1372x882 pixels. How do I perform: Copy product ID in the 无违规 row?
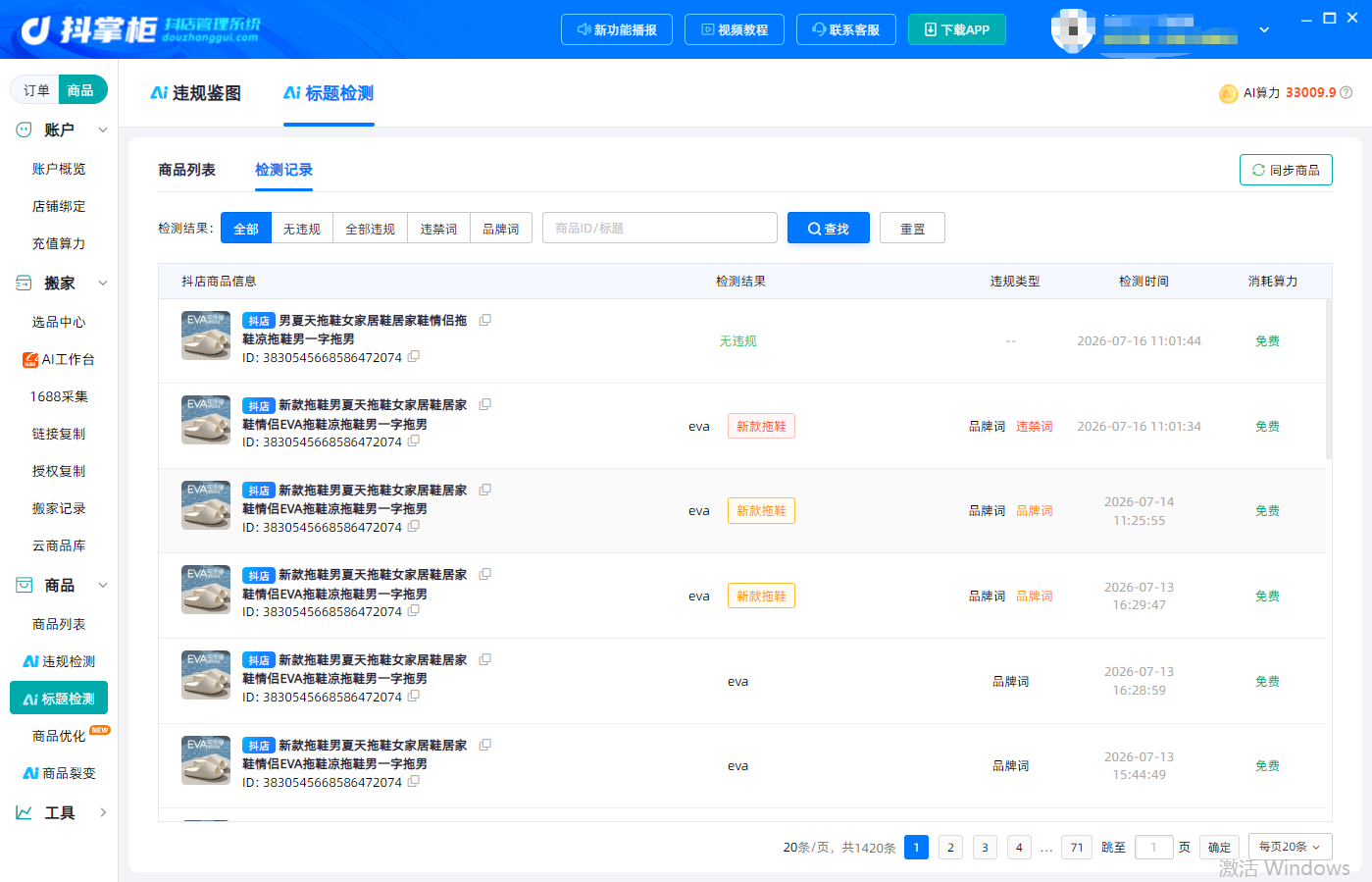pyautogui.click(x=414, y=356)
